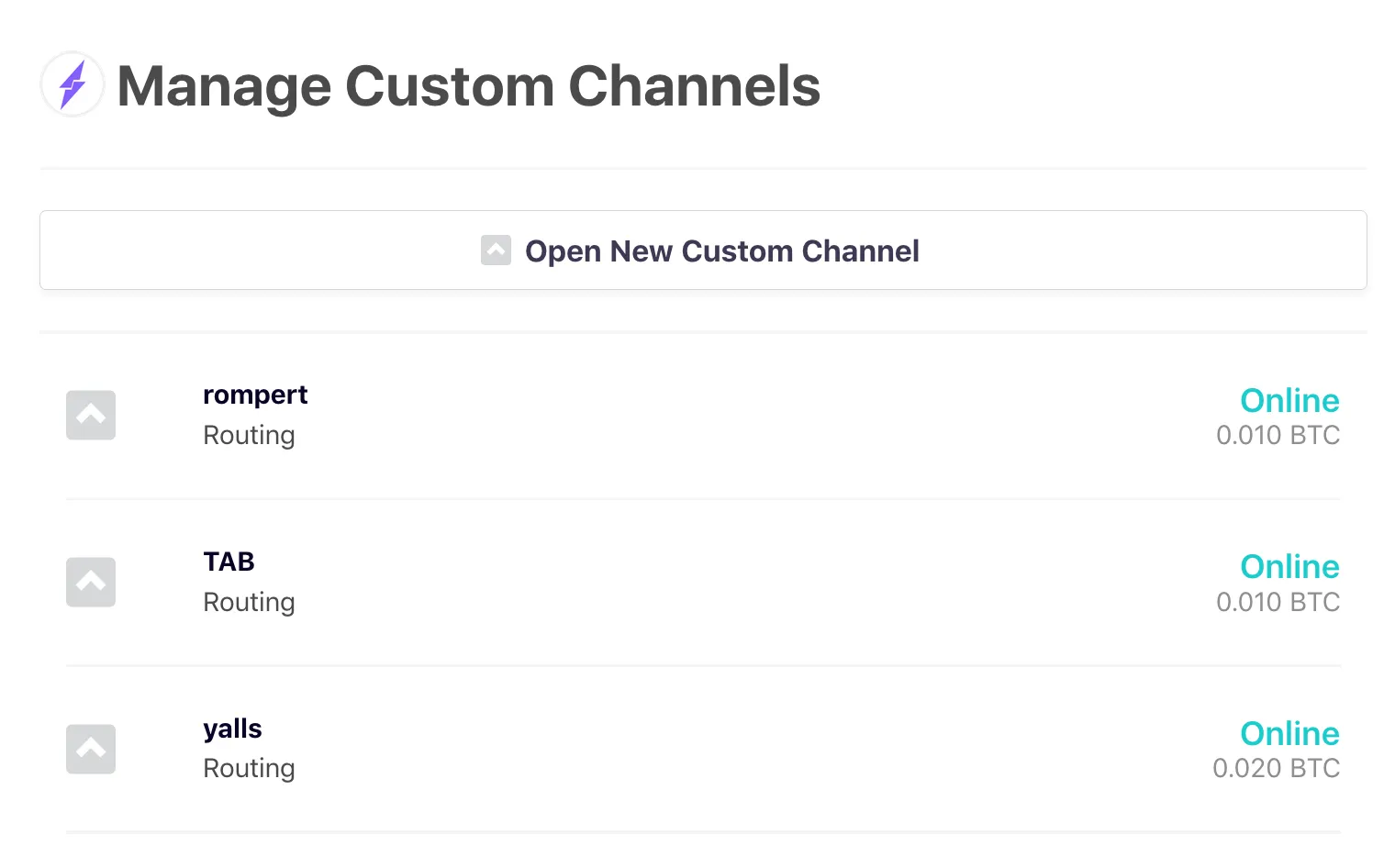Click the Online status for rompert
This screenshot has width=1395, height=868.
pos(1289,400)
